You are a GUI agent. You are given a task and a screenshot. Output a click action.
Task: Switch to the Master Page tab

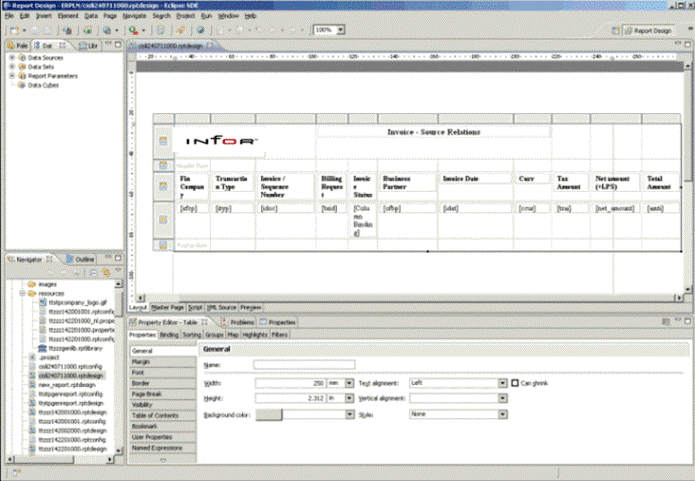[168, 307]
